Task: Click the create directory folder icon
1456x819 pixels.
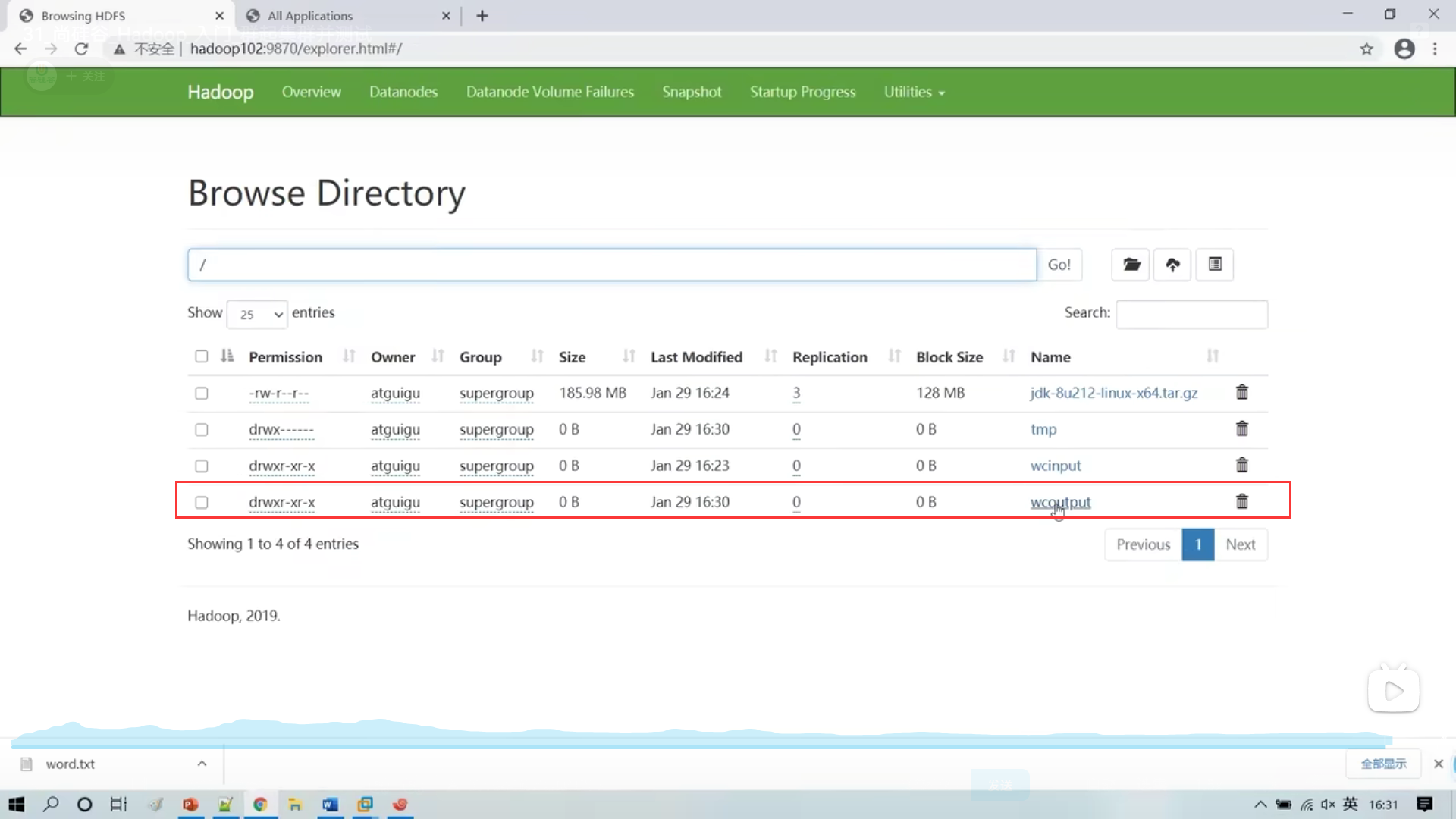Action: click(x=1131, y=265)
